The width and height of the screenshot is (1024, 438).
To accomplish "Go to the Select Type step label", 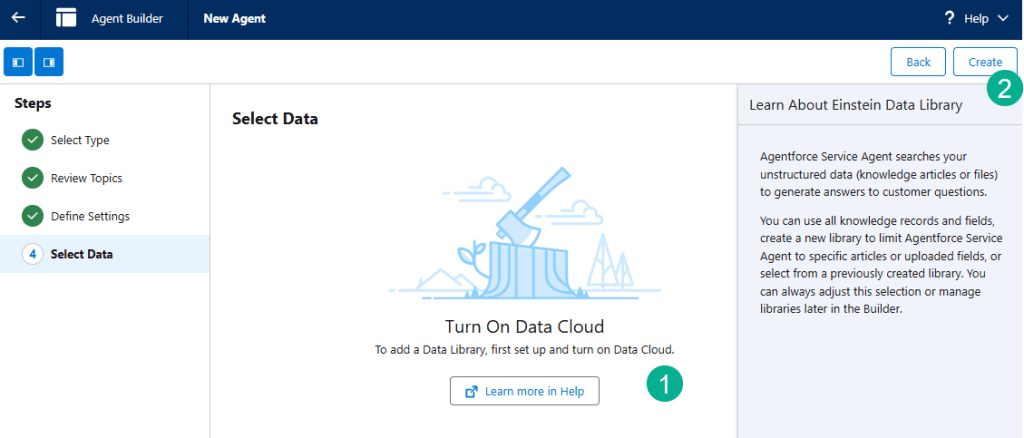I will coord(80,140).
